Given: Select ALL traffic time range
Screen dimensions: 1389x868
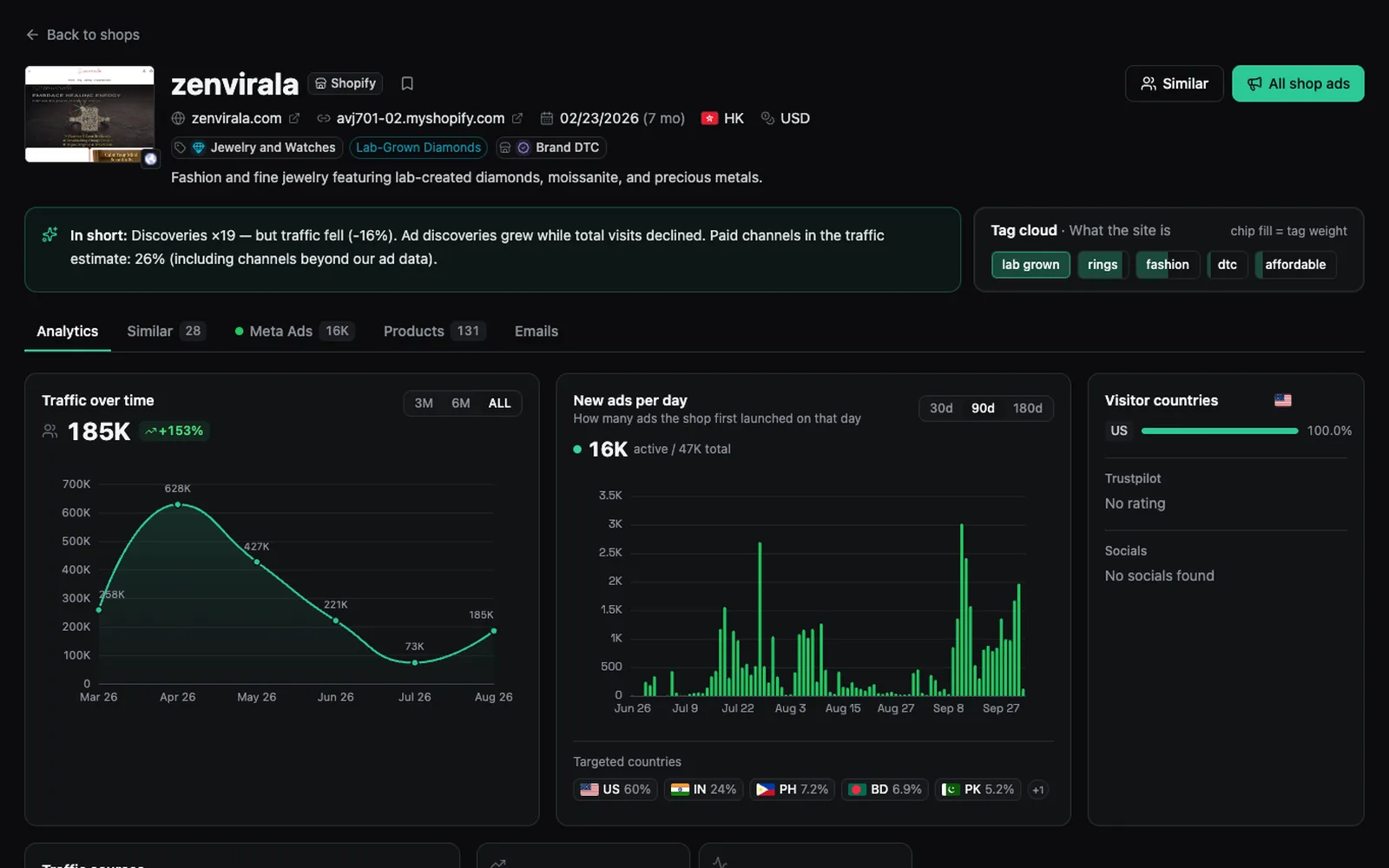Looking at the screenshot, I should [x=499, y=403].
